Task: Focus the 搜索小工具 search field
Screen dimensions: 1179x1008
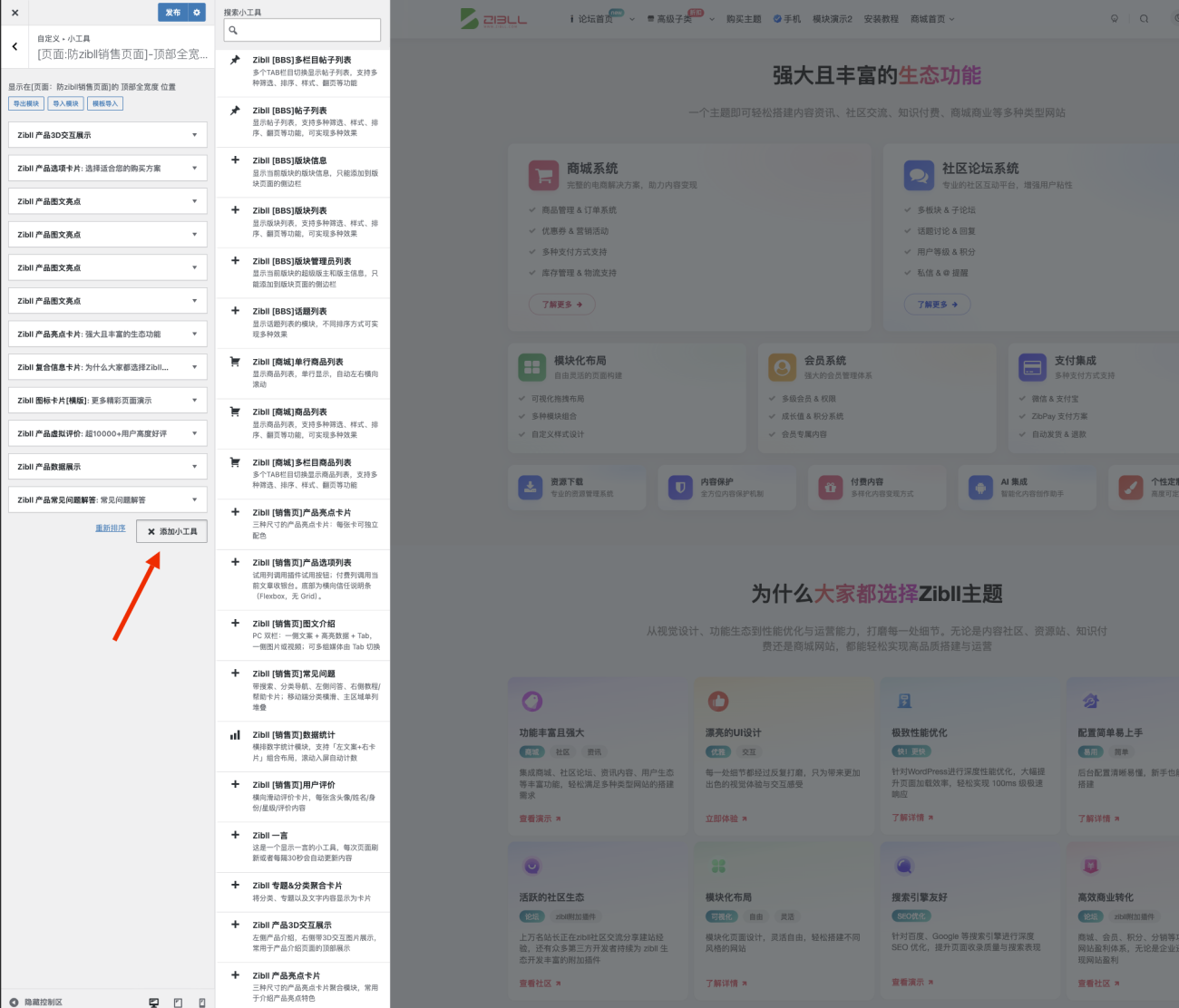Action: pos(302,30)
